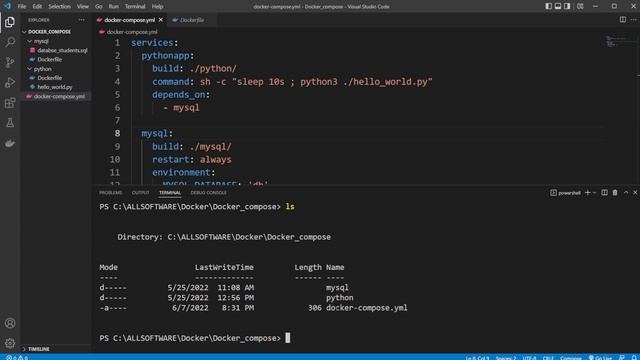Toggle primary side bar visibility
Image resolution: width=640 pixels, height=360 pixels.
coord(549,6)
